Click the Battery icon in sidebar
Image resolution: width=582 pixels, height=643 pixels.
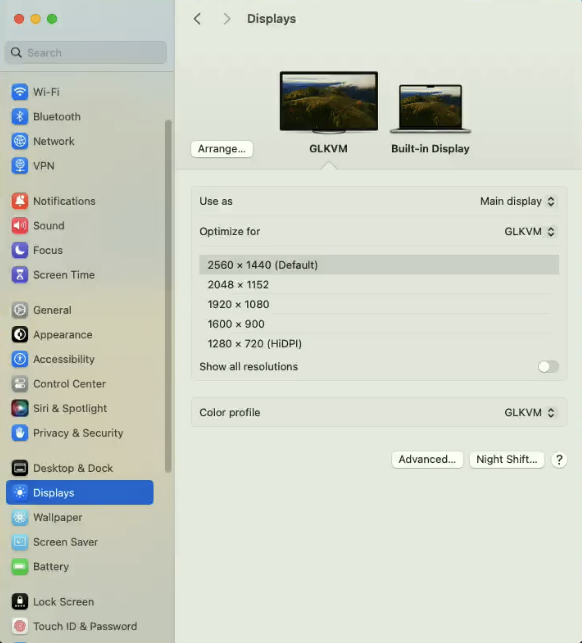click(x=19, y=567)
